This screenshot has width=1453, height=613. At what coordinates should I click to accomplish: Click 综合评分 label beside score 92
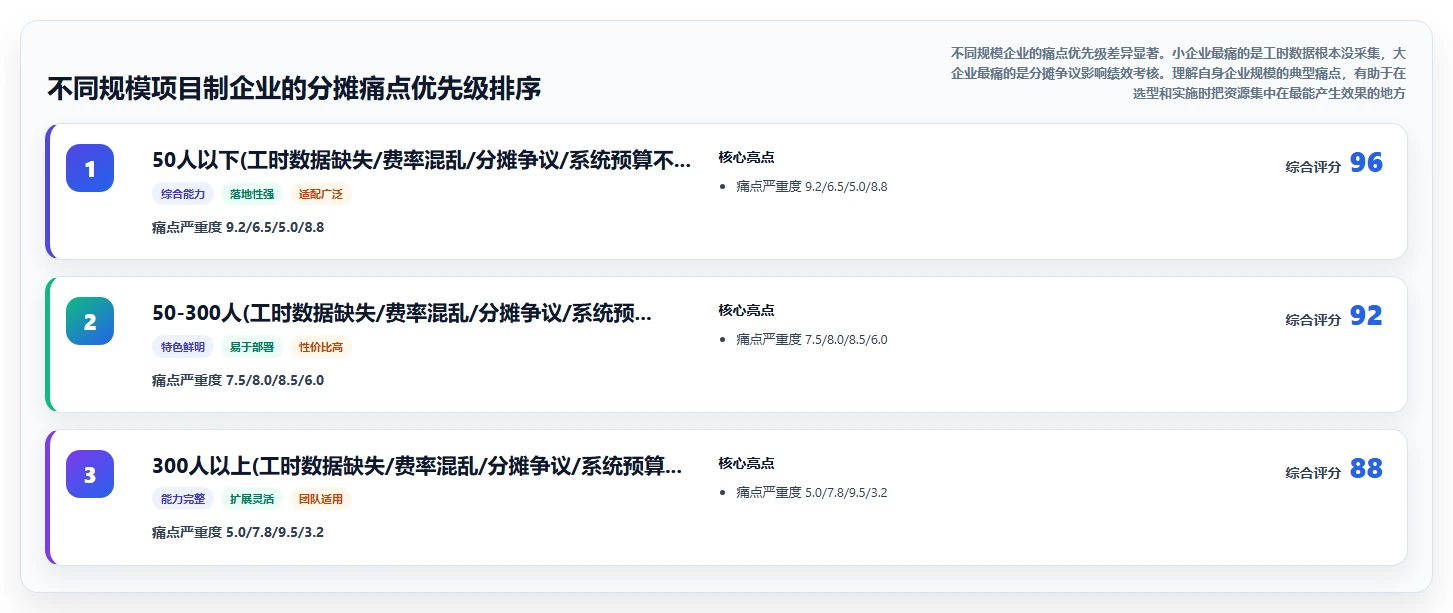tap(1313, 320)
